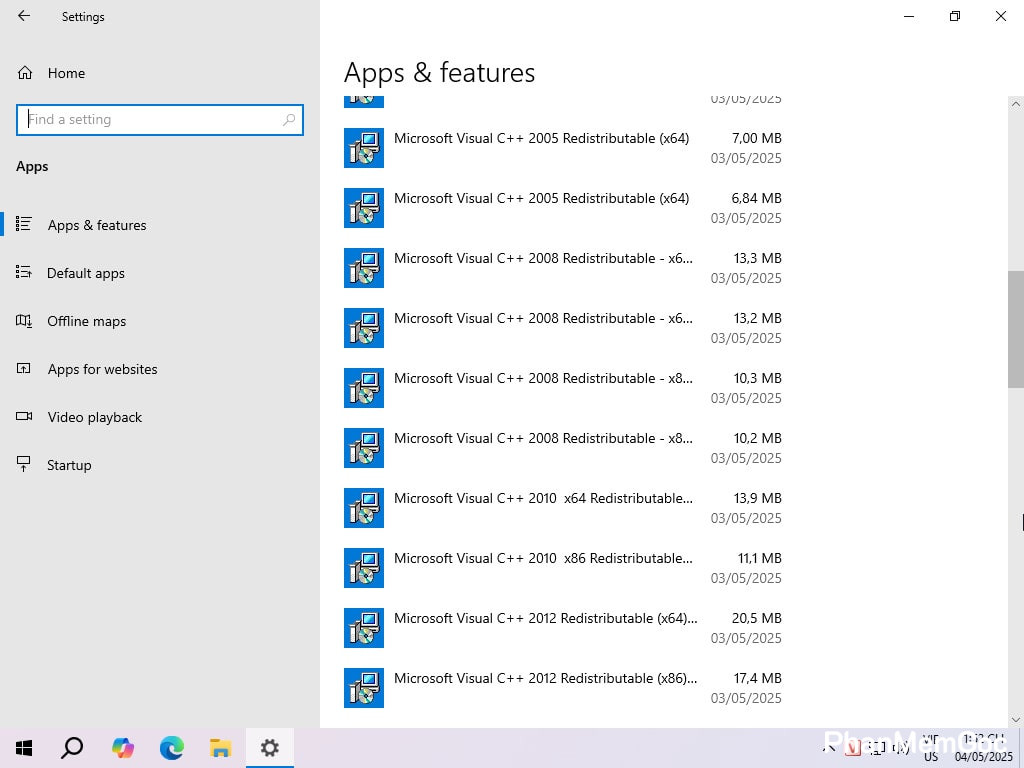1024x768 pixels.
Task: Click icon of Visual C++ 2010 x64 Redistributable
Action: coord(364,508)
